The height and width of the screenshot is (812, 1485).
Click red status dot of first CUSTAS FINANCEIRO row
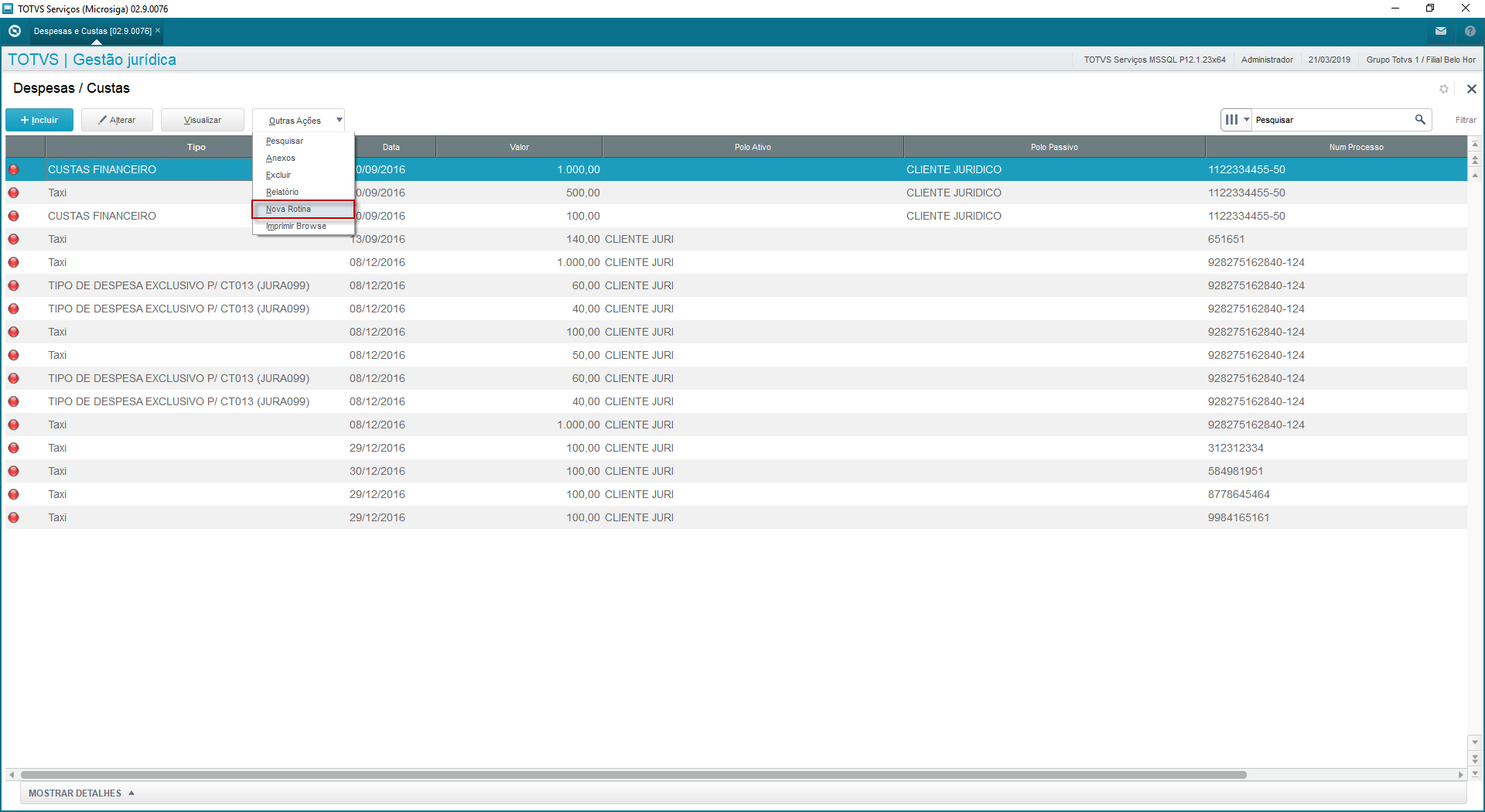point(14,169)
